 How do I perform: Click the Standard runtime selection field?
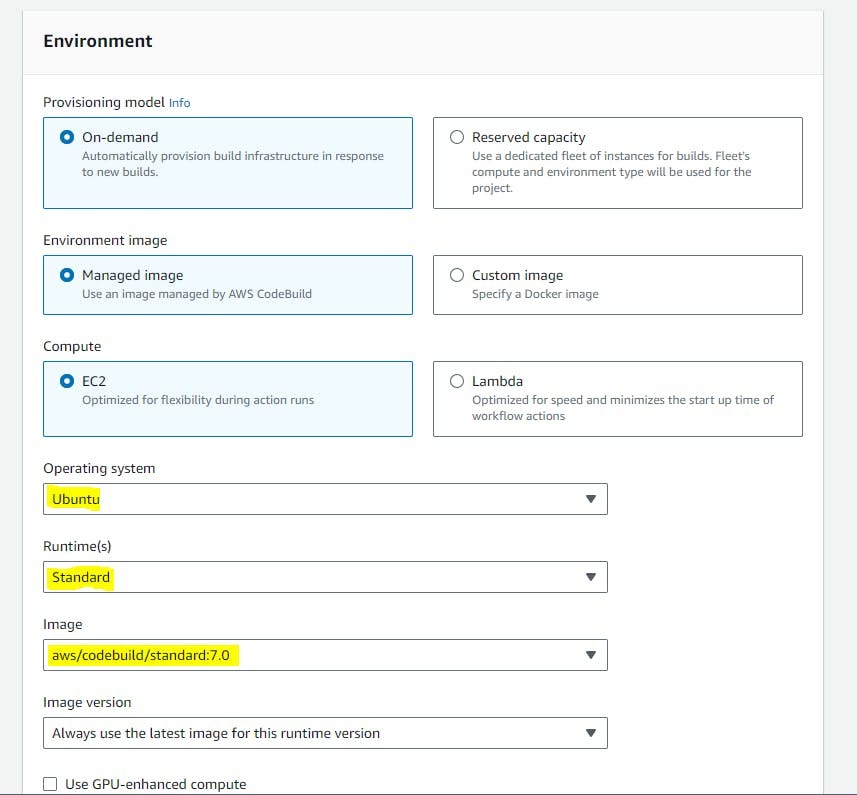pyautogui.click(x=325, y=577)
